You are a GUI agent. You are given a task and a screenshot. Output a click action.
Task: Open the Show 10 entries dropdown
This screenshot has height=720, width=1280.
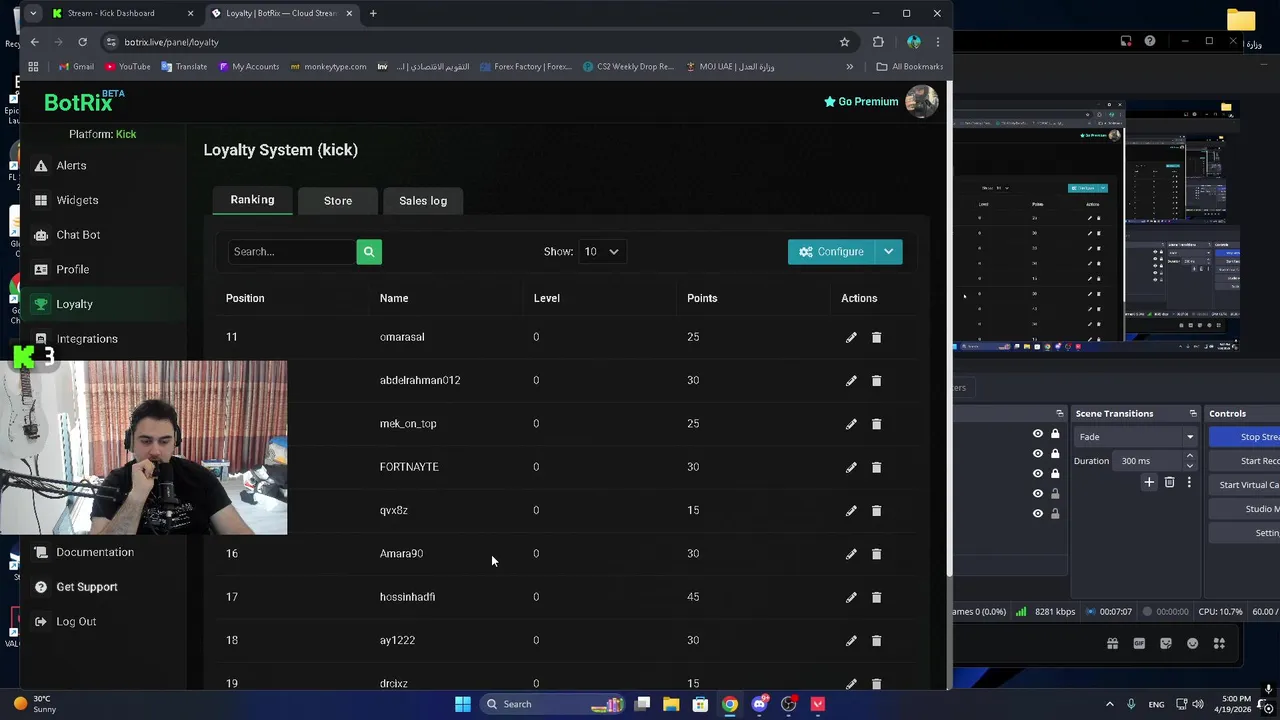602,252
